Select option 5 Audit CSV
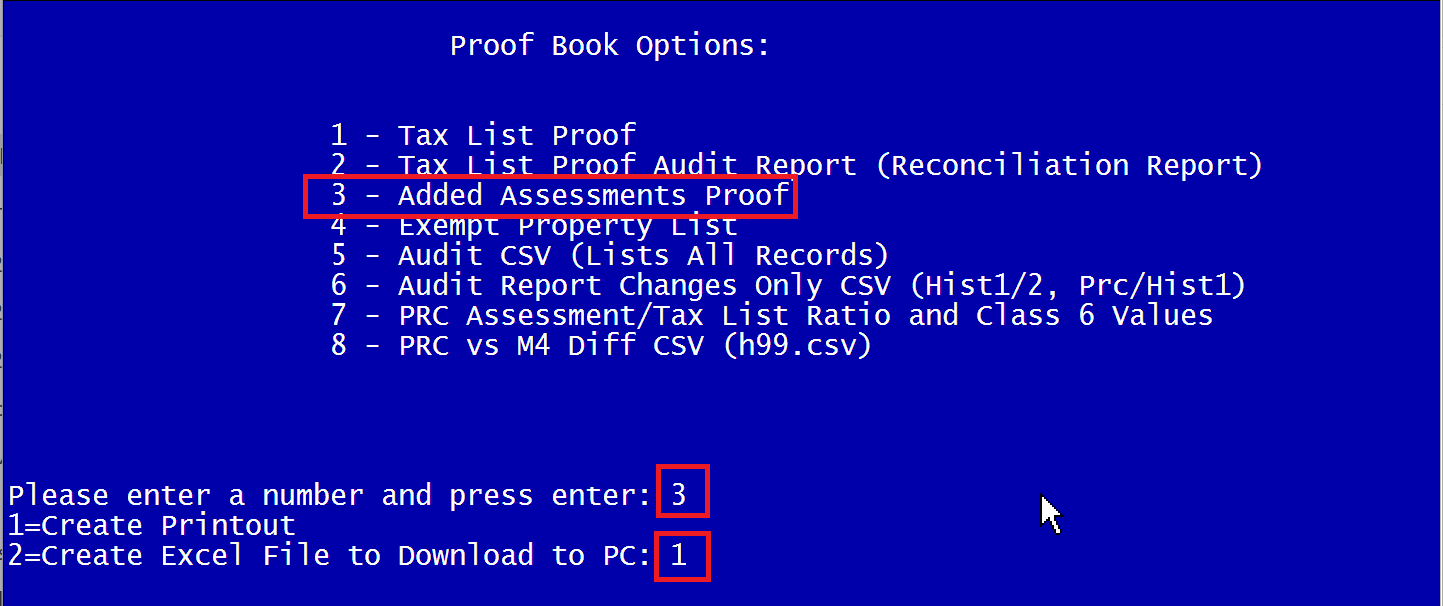The image size is (1443, 606). pos(609,256)
